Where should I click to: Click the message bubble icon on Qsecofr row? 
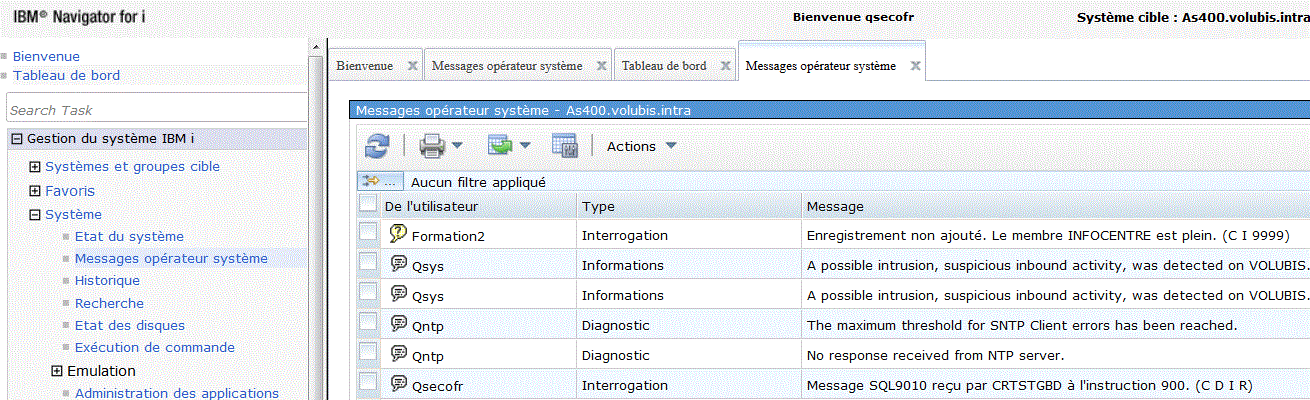click(399, 384)
